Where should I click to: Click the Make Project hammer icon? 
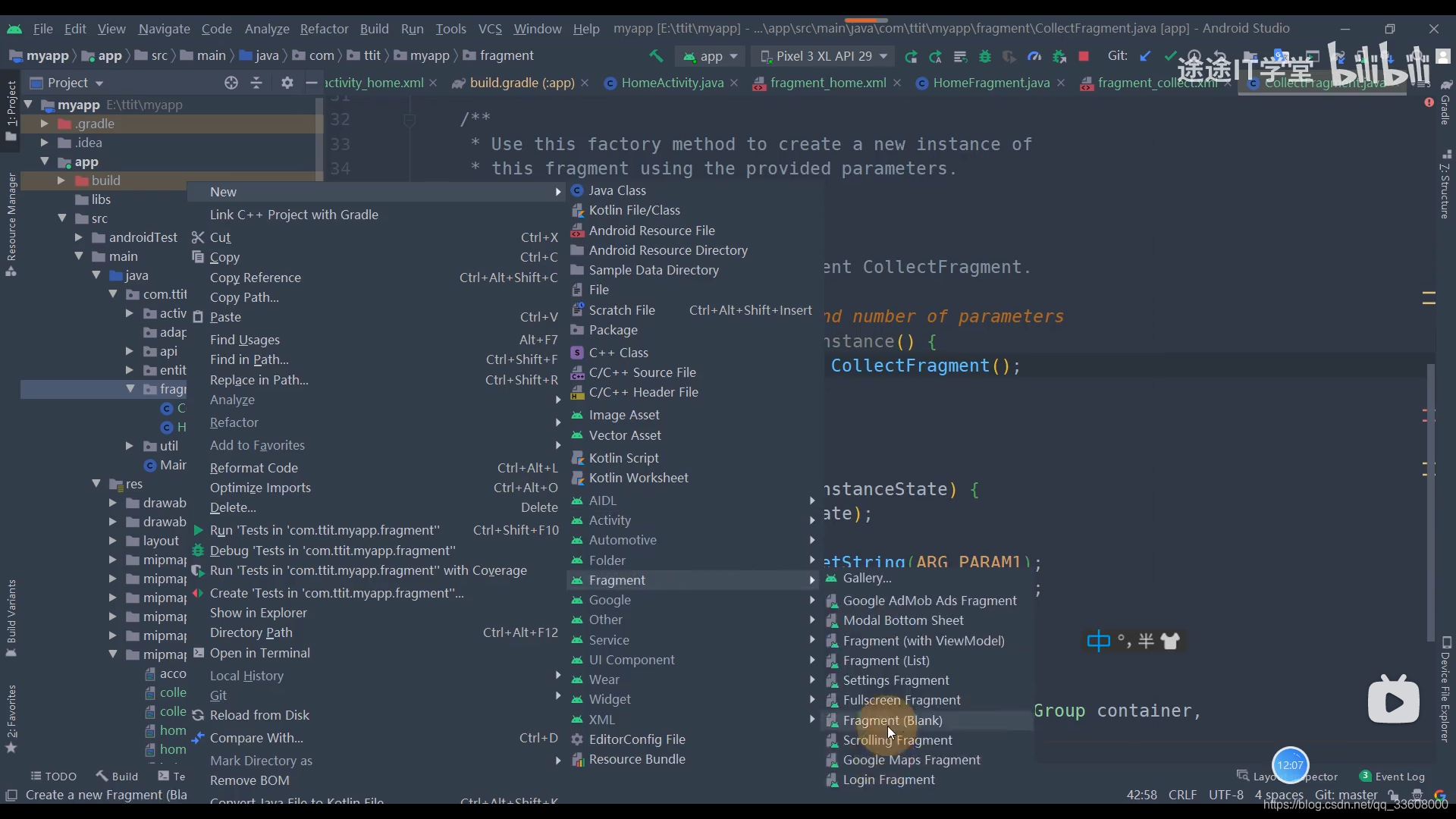(656, 56)
